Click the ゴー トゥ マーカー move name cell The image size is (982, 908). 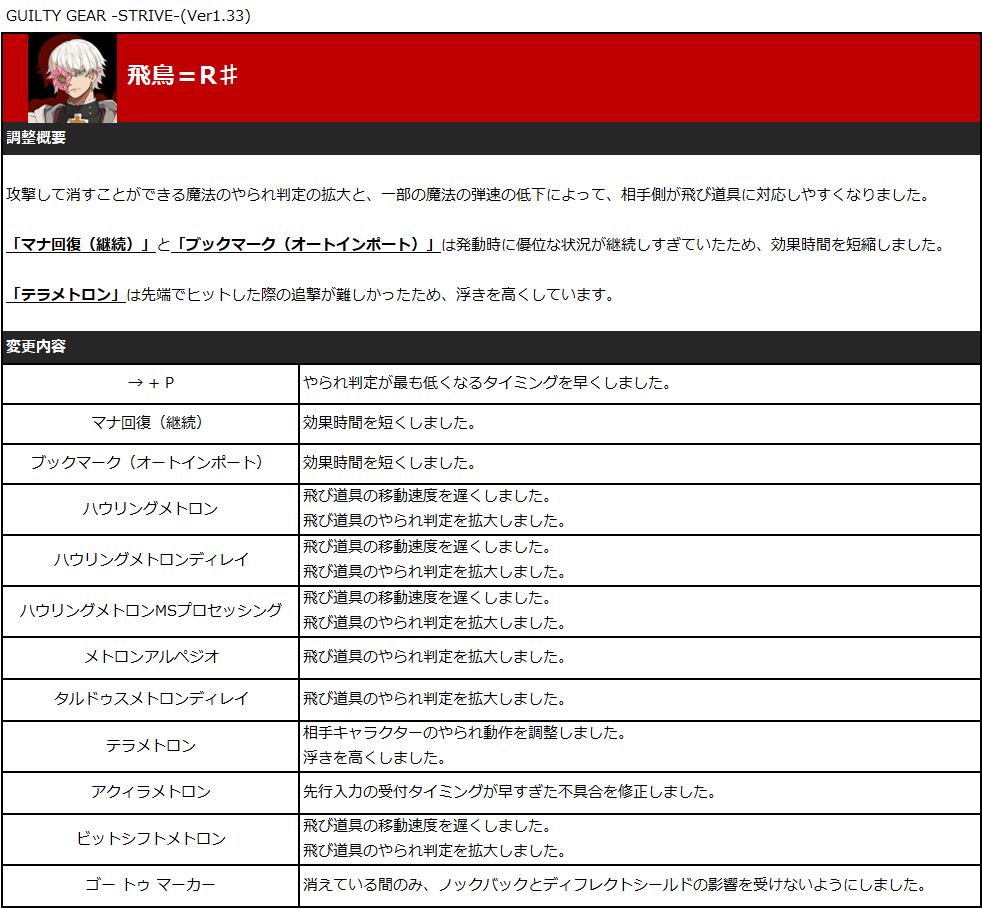[x=151, y=885]
